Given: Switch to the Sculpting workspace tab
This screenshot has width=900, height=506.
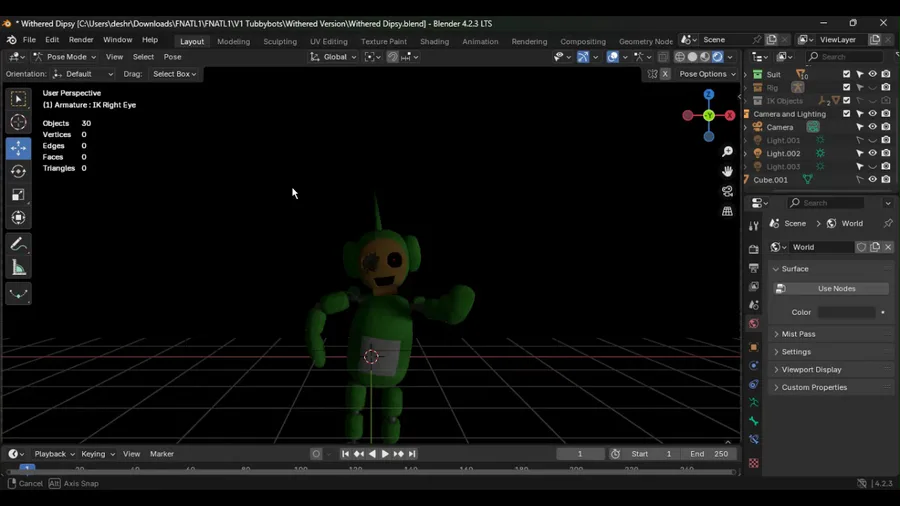Looking at the screenshot, I should pos(280,41).
